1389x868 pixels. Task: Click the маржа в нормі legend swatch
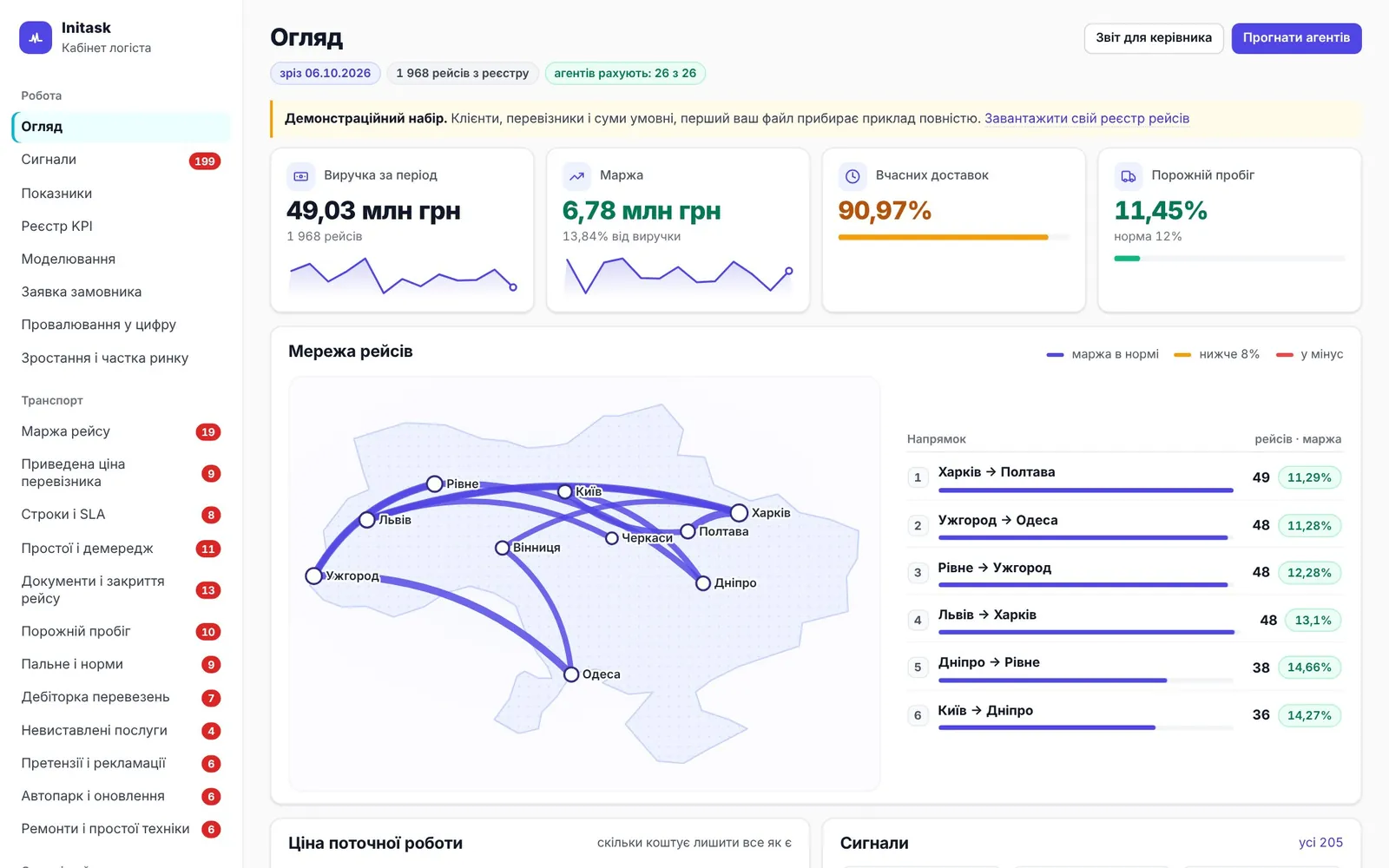click(1055, 355)
